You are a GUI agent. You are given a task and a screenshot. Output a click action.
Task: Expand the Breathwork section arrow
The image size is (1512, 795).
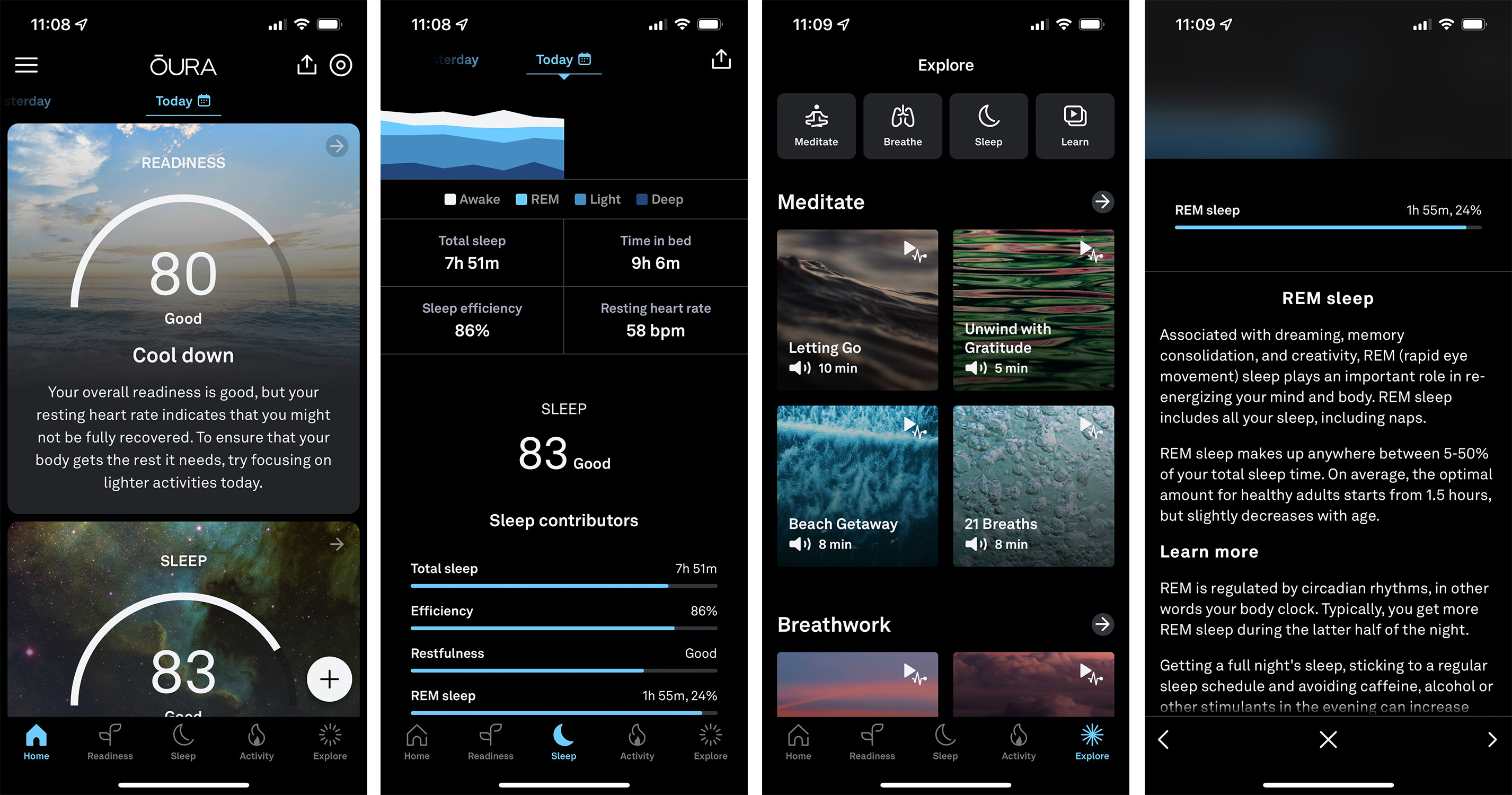(1101, 626)
